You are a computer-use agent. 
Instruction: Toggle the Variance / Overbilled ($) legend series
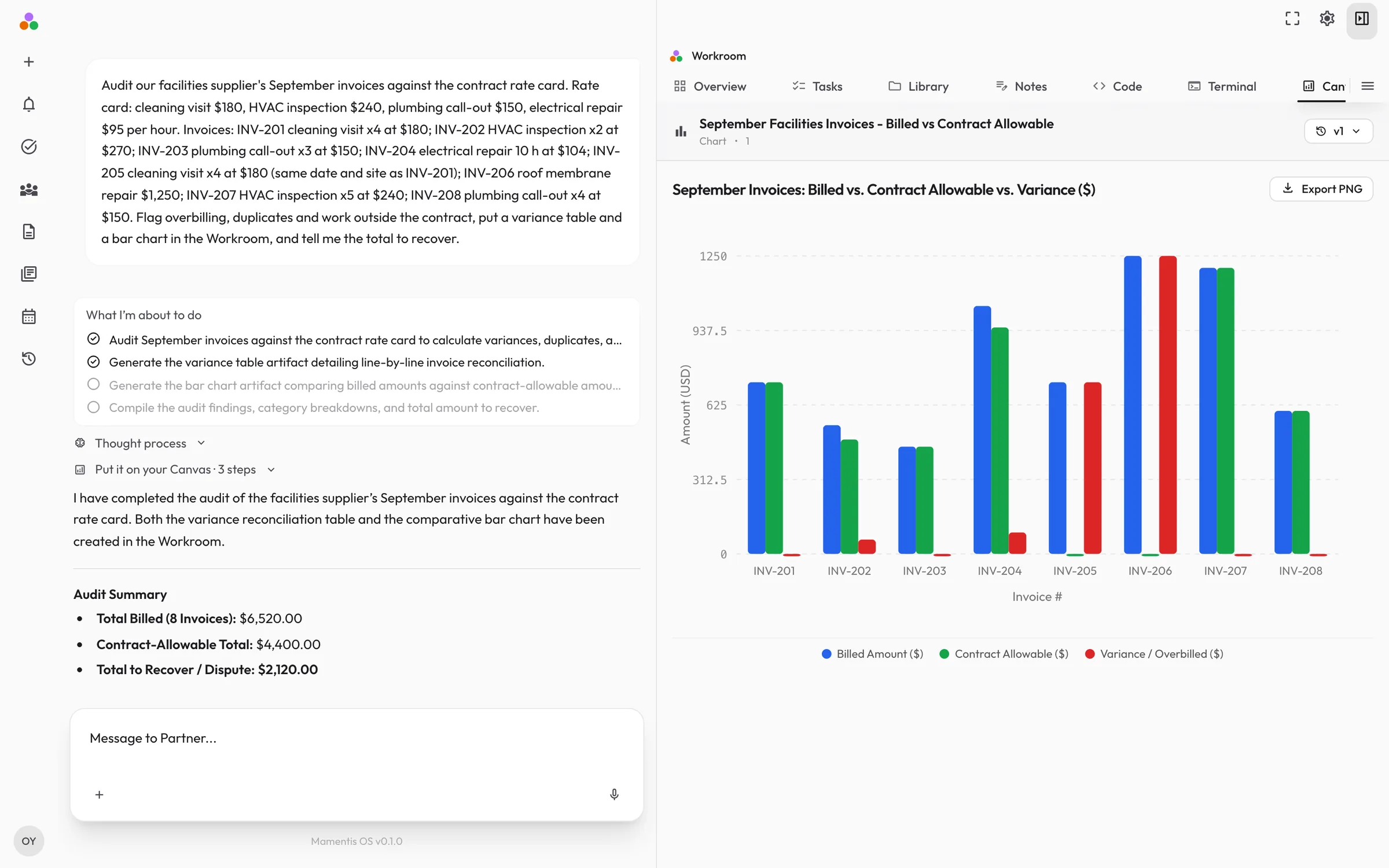click(1154, 654)
